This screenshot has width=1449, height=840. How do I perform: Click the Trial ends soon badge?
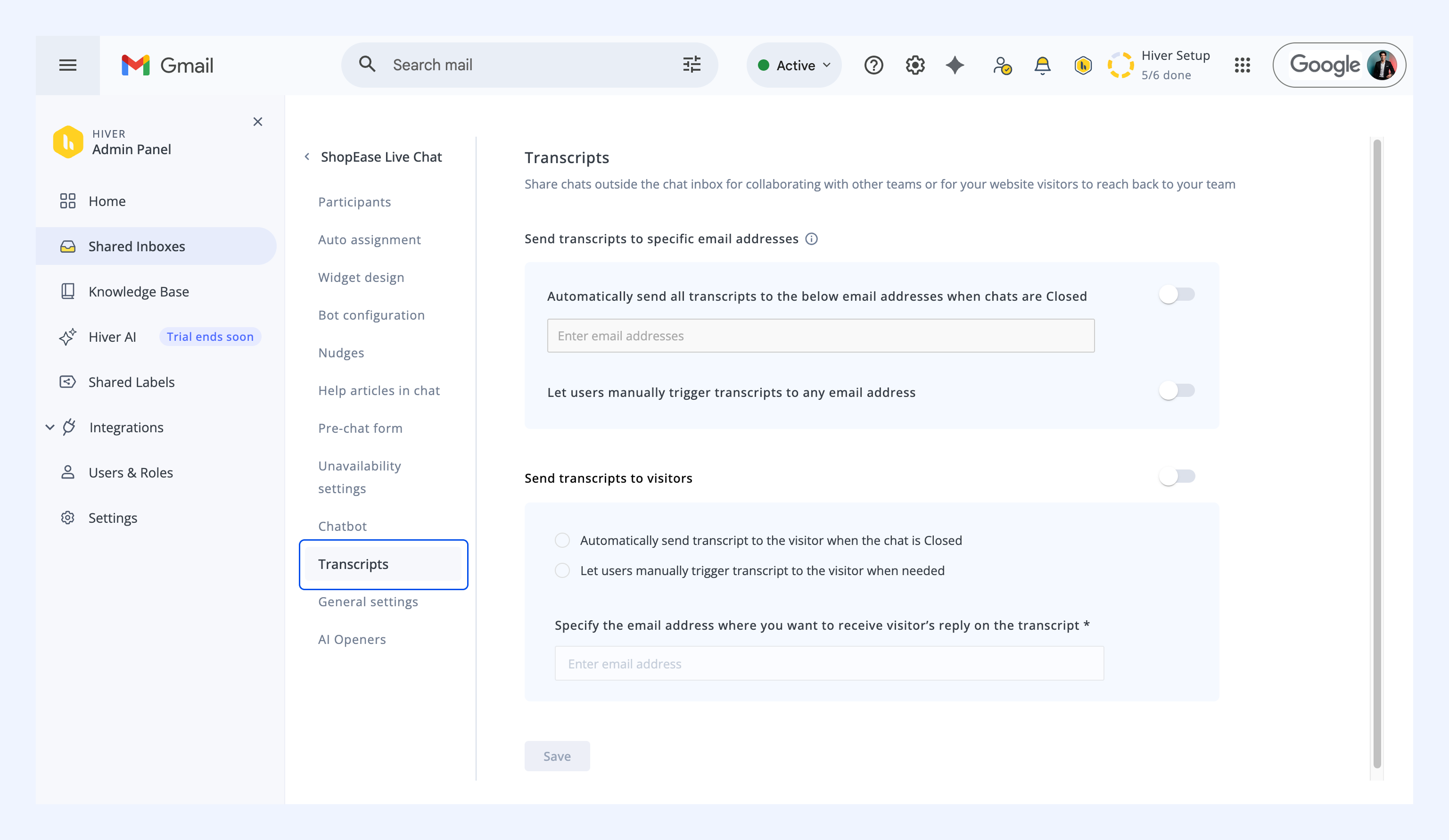(210, 337)
